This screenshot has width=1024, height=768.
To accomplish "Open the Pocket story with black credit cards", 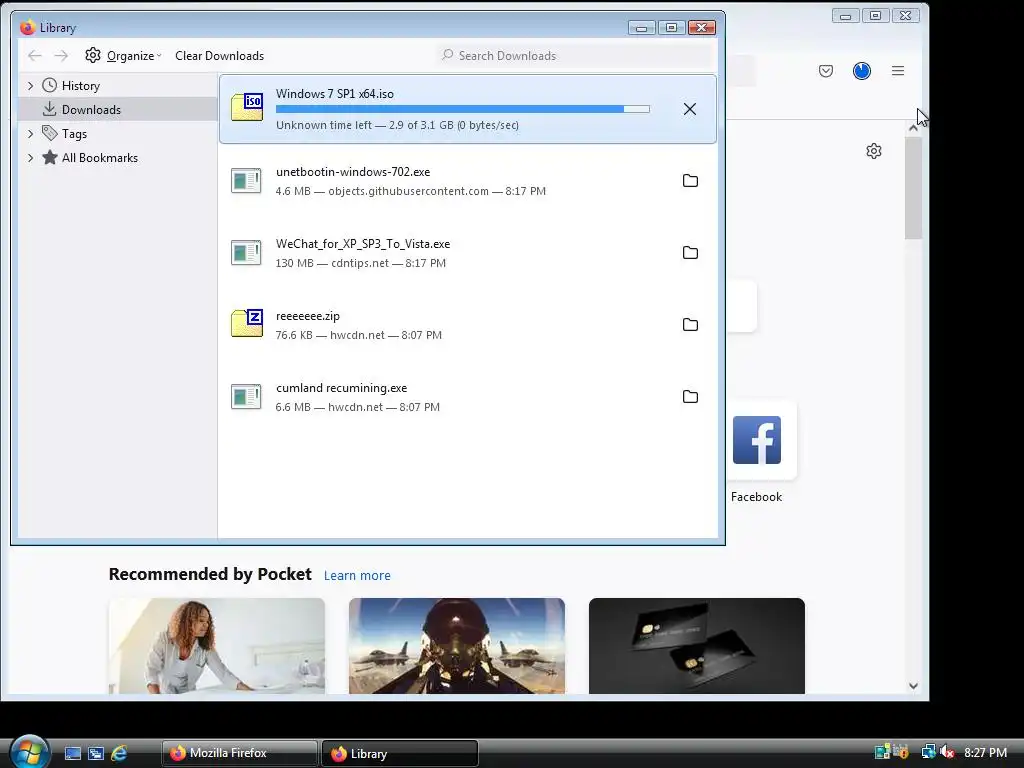I will pos(697,646).
